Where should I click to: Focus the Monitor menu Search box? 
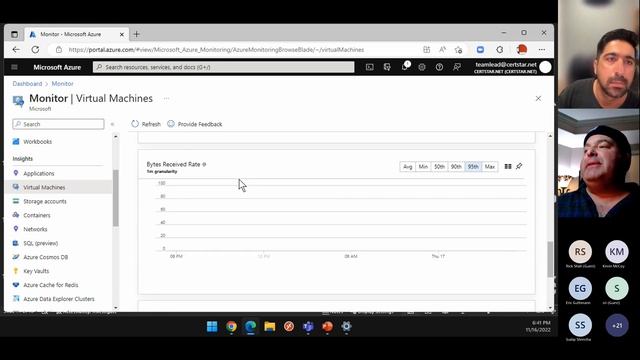[x=58, y=124]
